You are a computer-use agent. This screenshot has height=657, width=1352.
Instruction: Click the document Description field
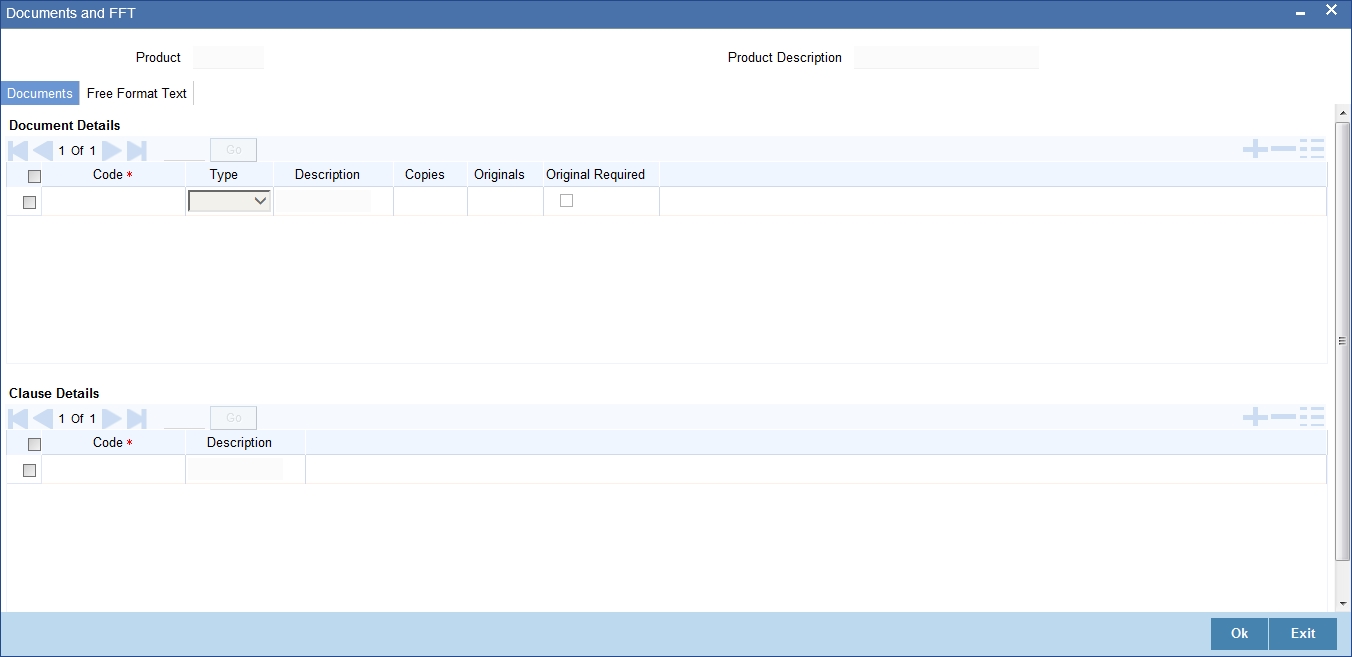click(324, 201)
